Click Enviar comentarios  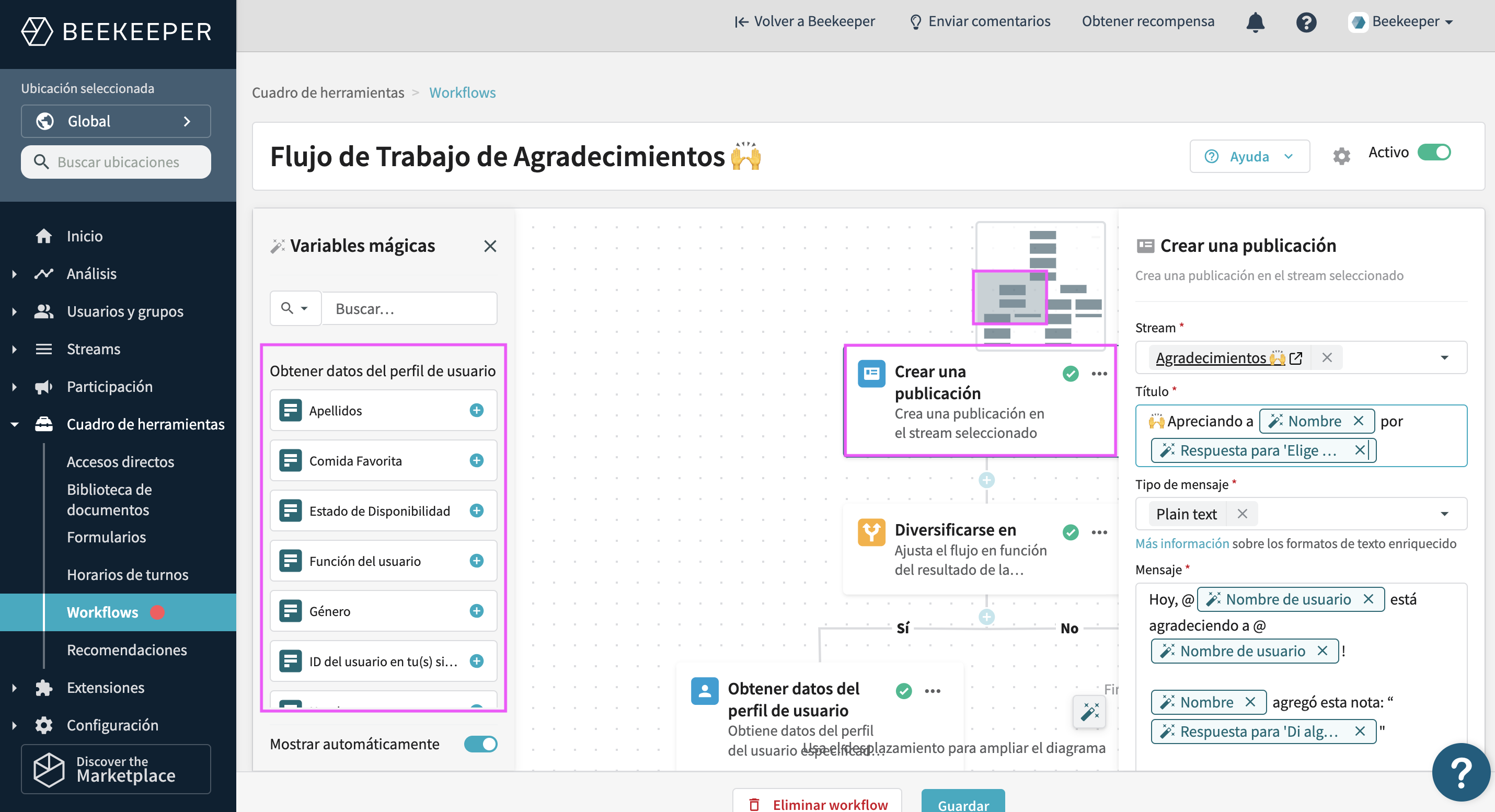(x=980, y=21)
